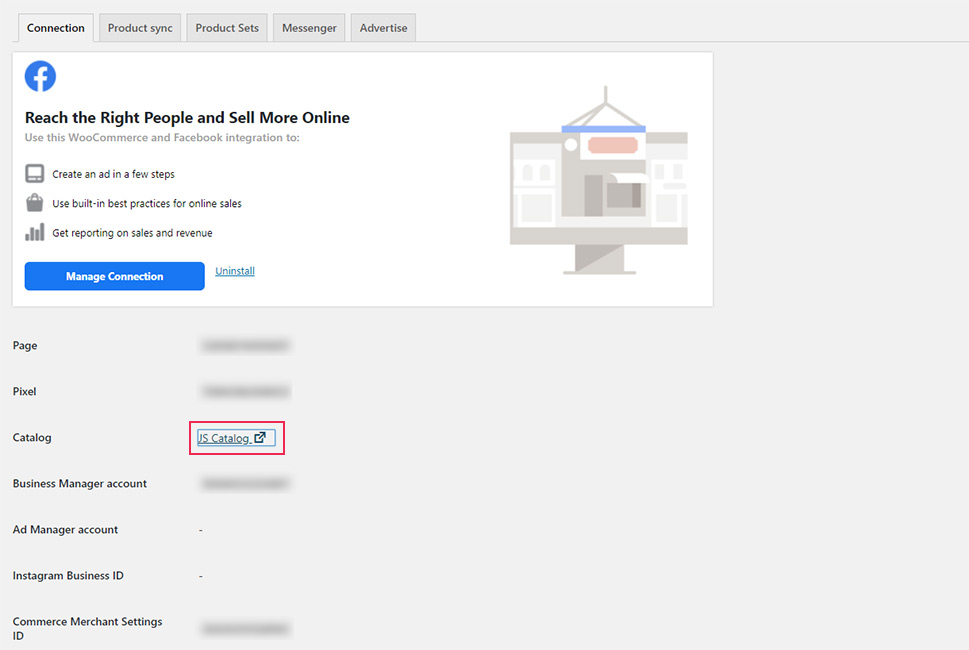The image size is (969, 650).
Task: Click the blurred Pixel value
Action: pyautogui.click(x=245, y=391)
